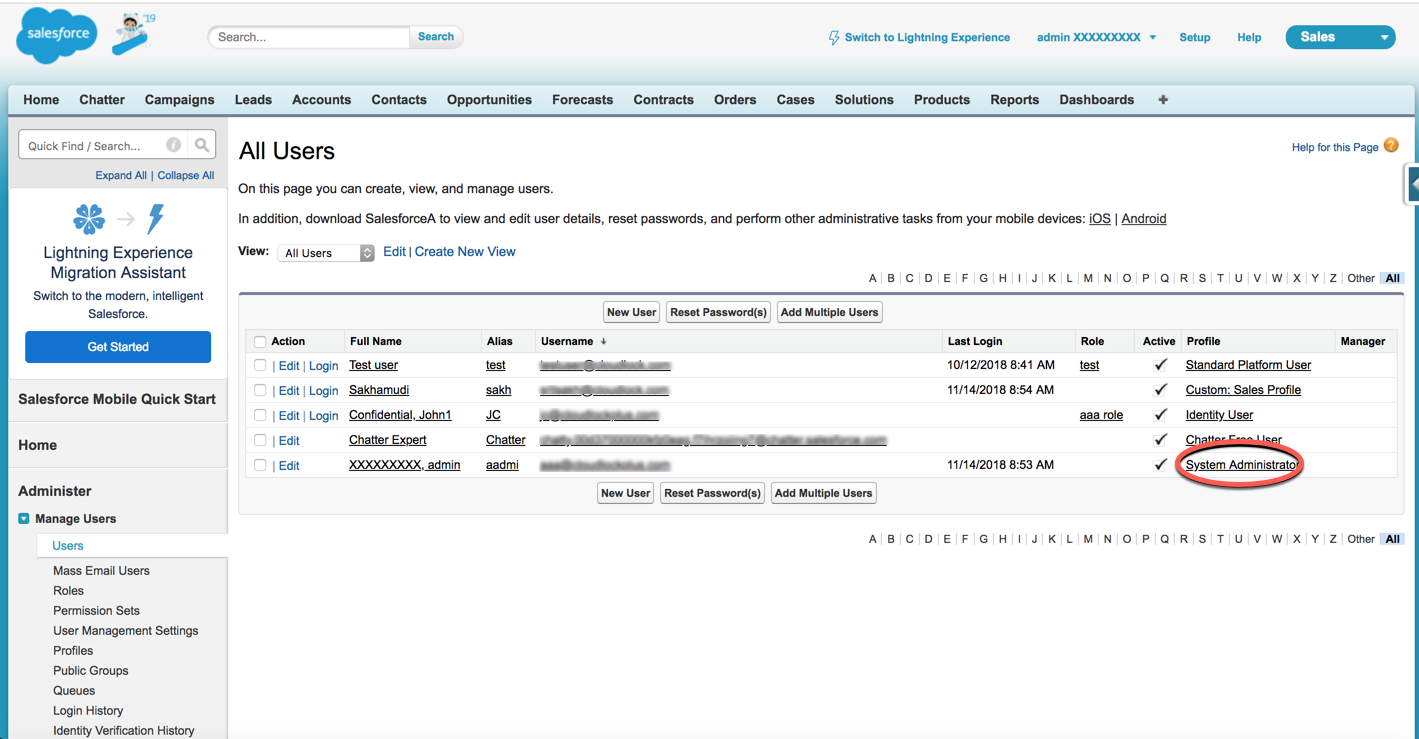This screenshot has width=1419, height=739.
Task: Click the Quick Find info icon
Action: point(173,145)
